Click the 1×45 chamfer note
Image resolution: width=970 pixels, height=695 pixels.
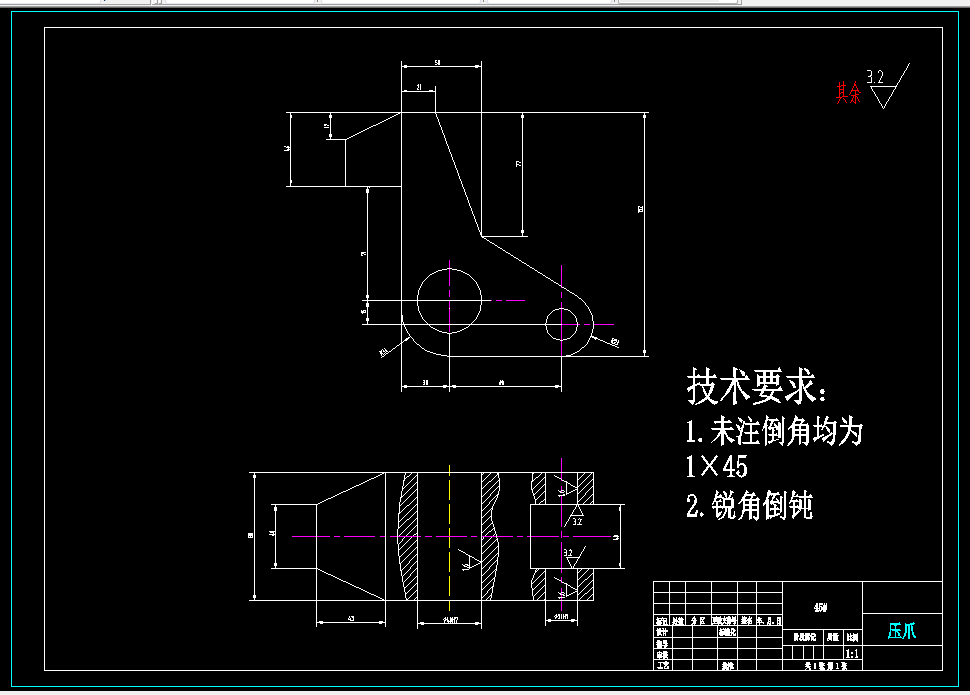716,466
